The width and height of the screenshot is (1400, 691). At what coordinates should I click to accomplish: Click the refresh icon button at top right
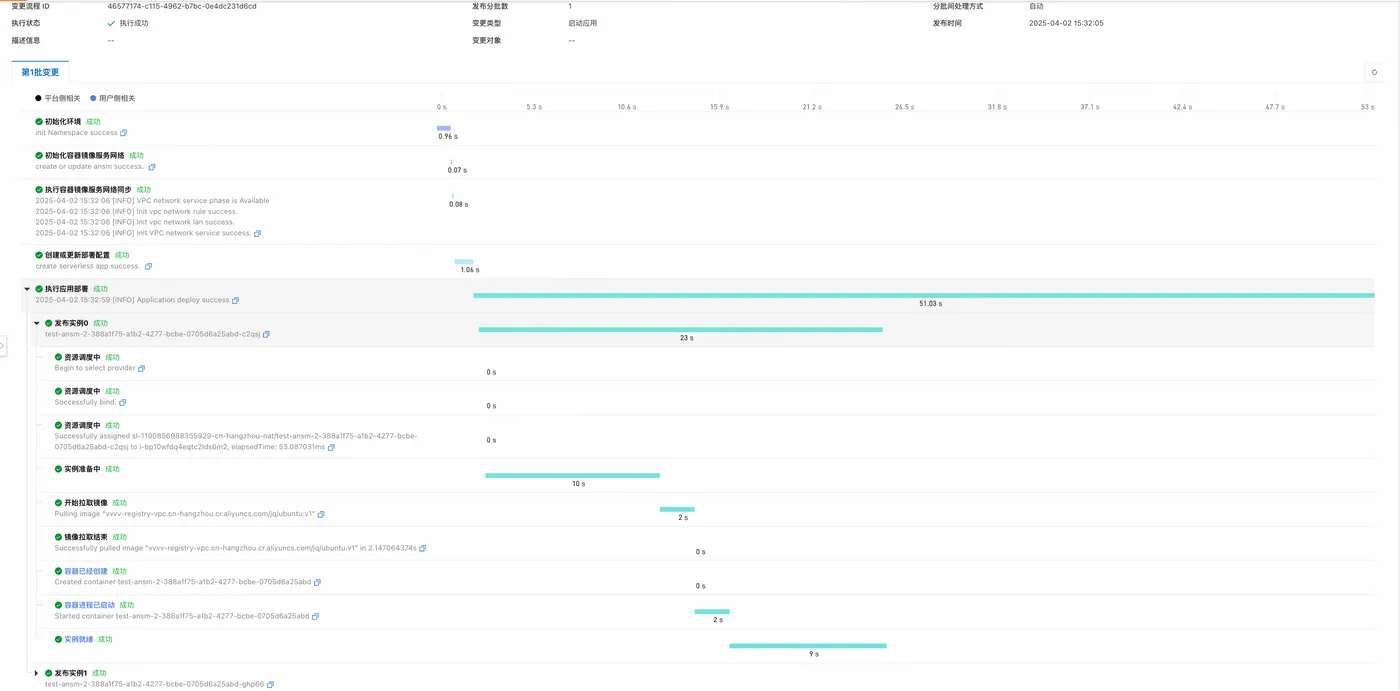pyautogui.click(x=1374, y=72)
